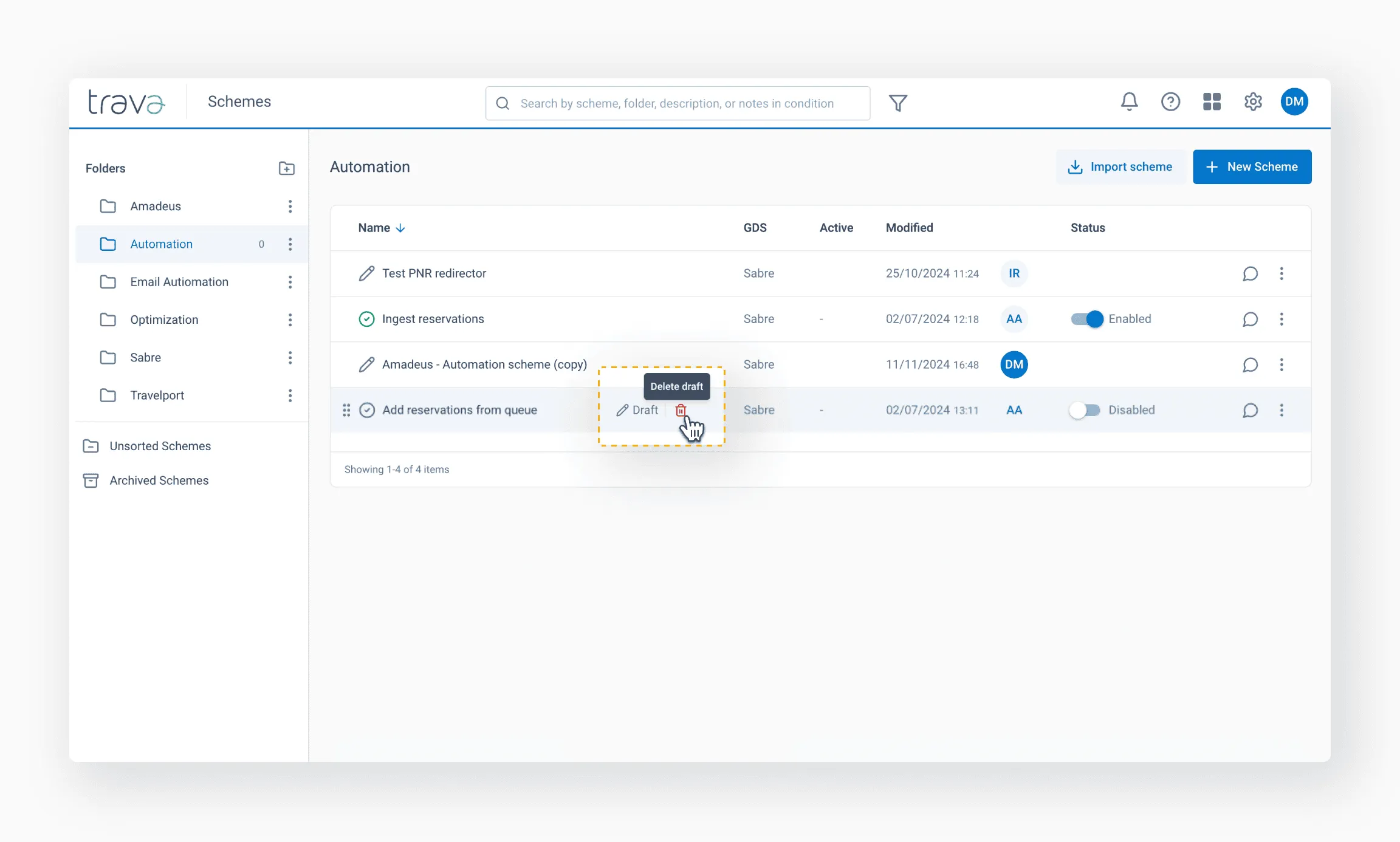Select the Email Automation folder

coord(179,282)
